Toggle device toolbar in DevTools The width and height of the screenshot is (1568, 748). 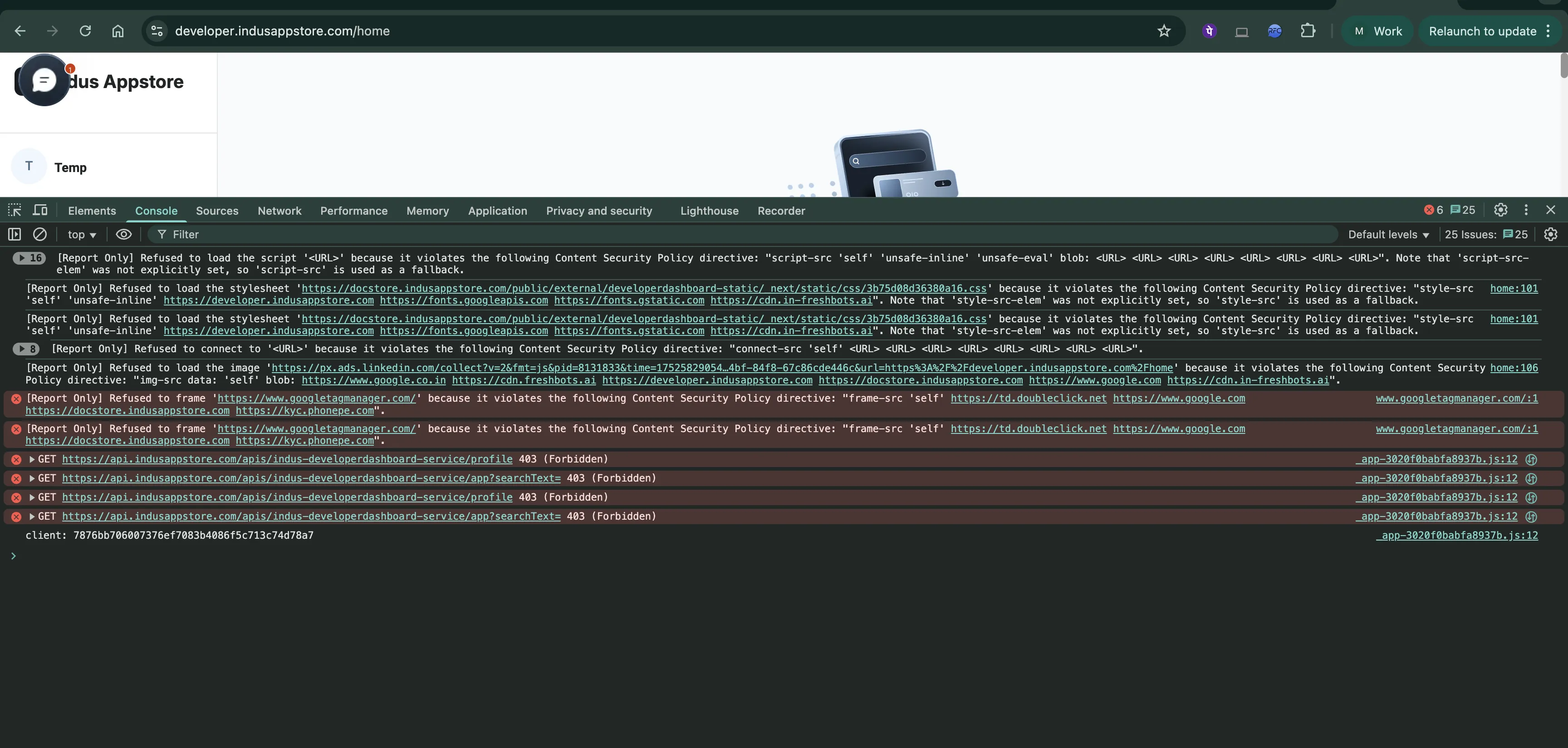click(40, 210)
